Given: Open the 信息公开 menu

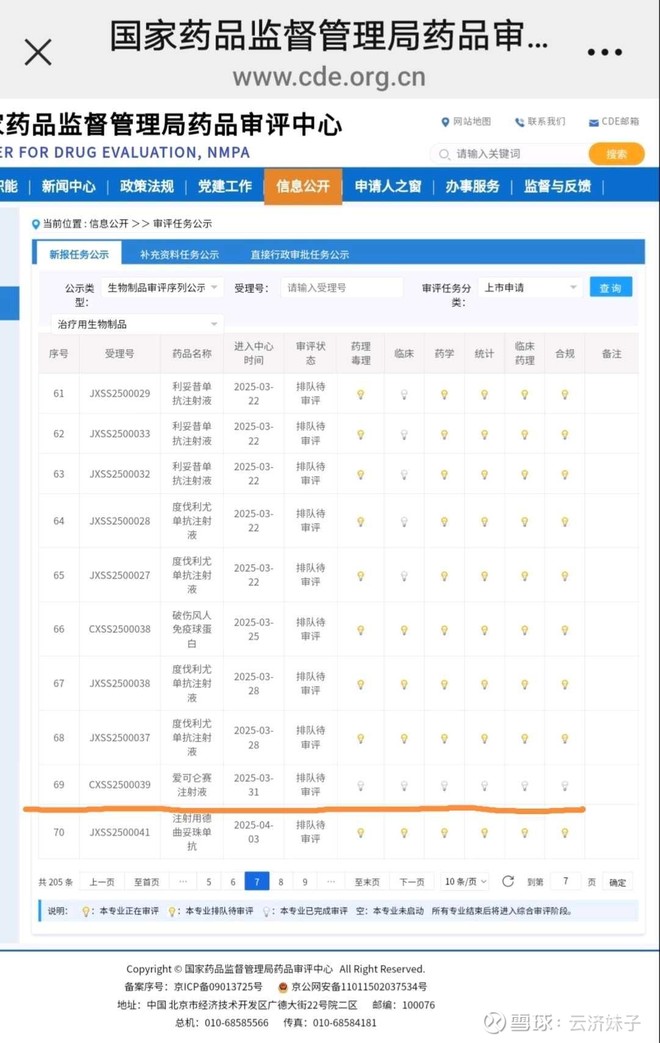Looking at the screenshot, I should click(x=303, y=186).
